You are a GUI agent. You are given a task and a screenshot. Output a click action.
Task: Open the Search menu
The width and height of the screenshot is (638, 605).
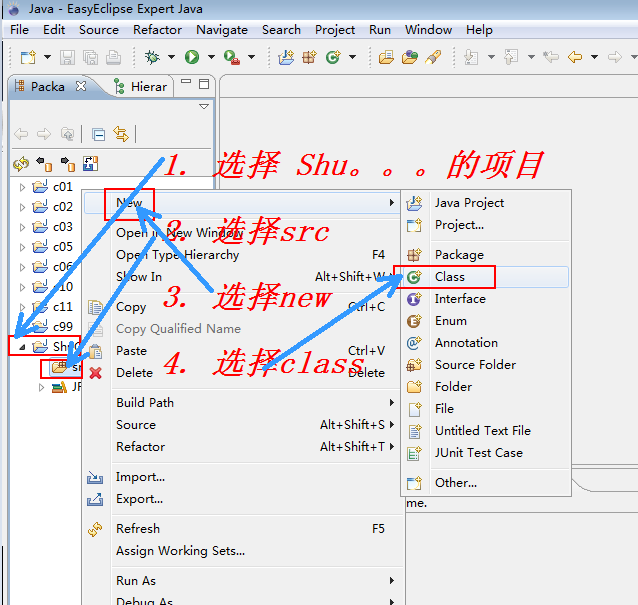(x=281, y=30)
